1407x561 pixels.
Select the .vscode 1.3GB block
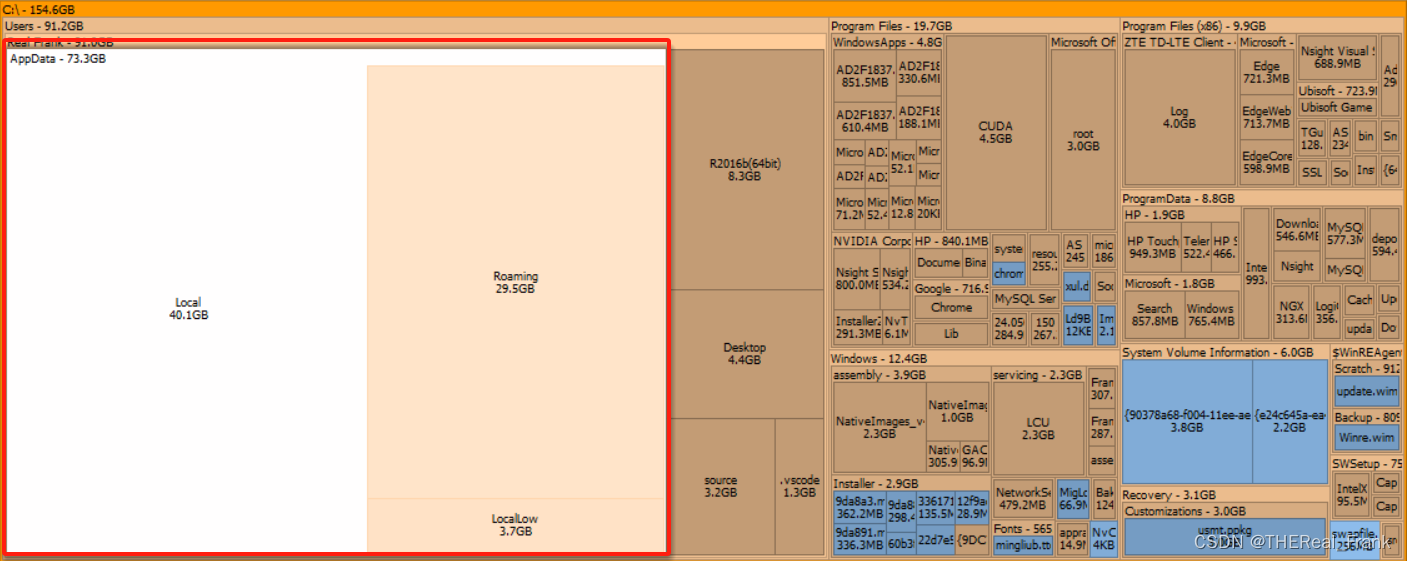tap(799, 486)
